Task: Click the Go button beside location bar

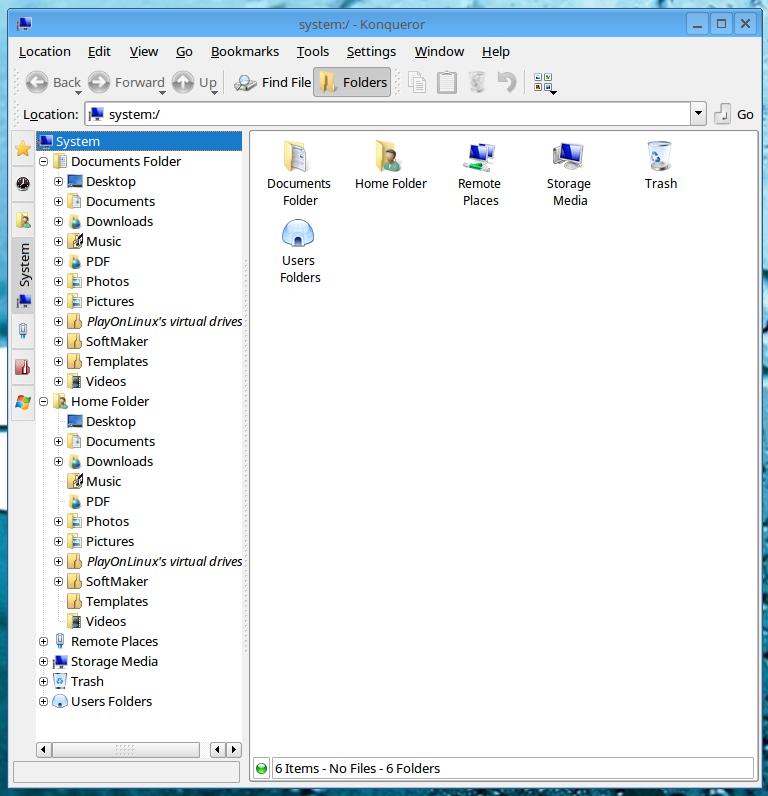Action: coord(733,114)
